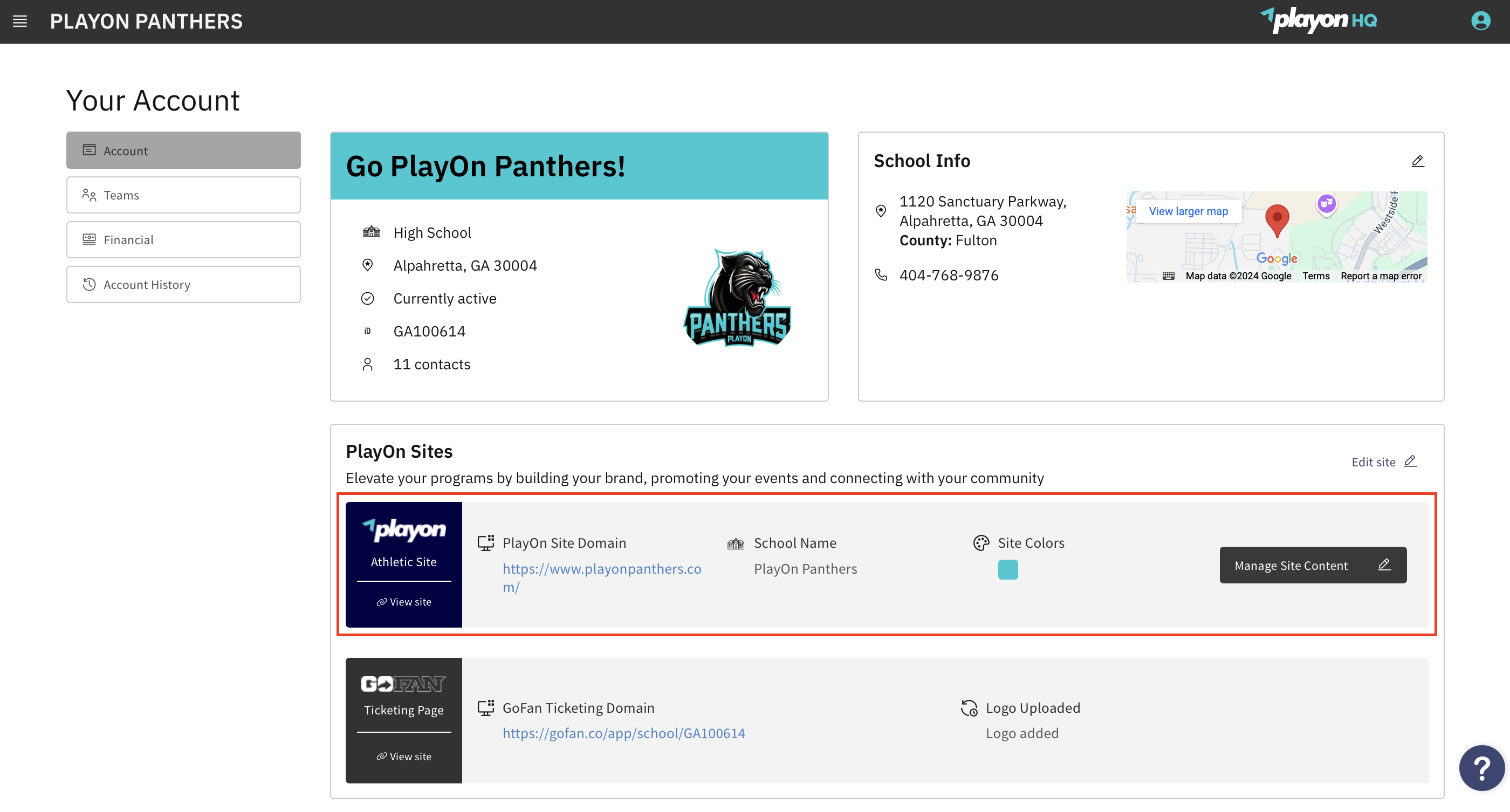
Task: Click the Edit site link
Action: pyautogui.click(x=1374, y=462)
